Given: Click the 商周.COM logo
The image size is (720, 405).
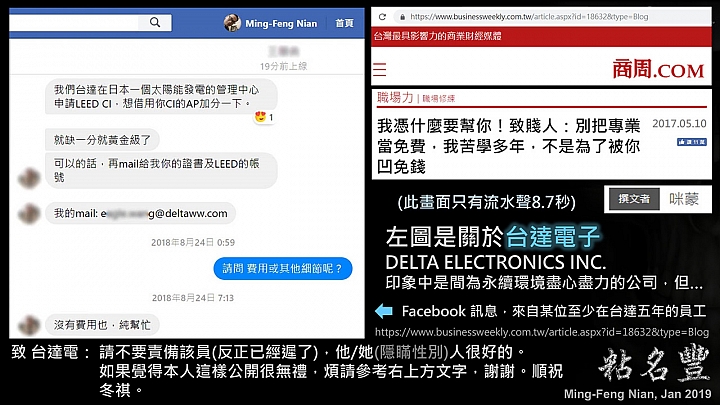Looking at the screenshot, I should tap(658, 70).
